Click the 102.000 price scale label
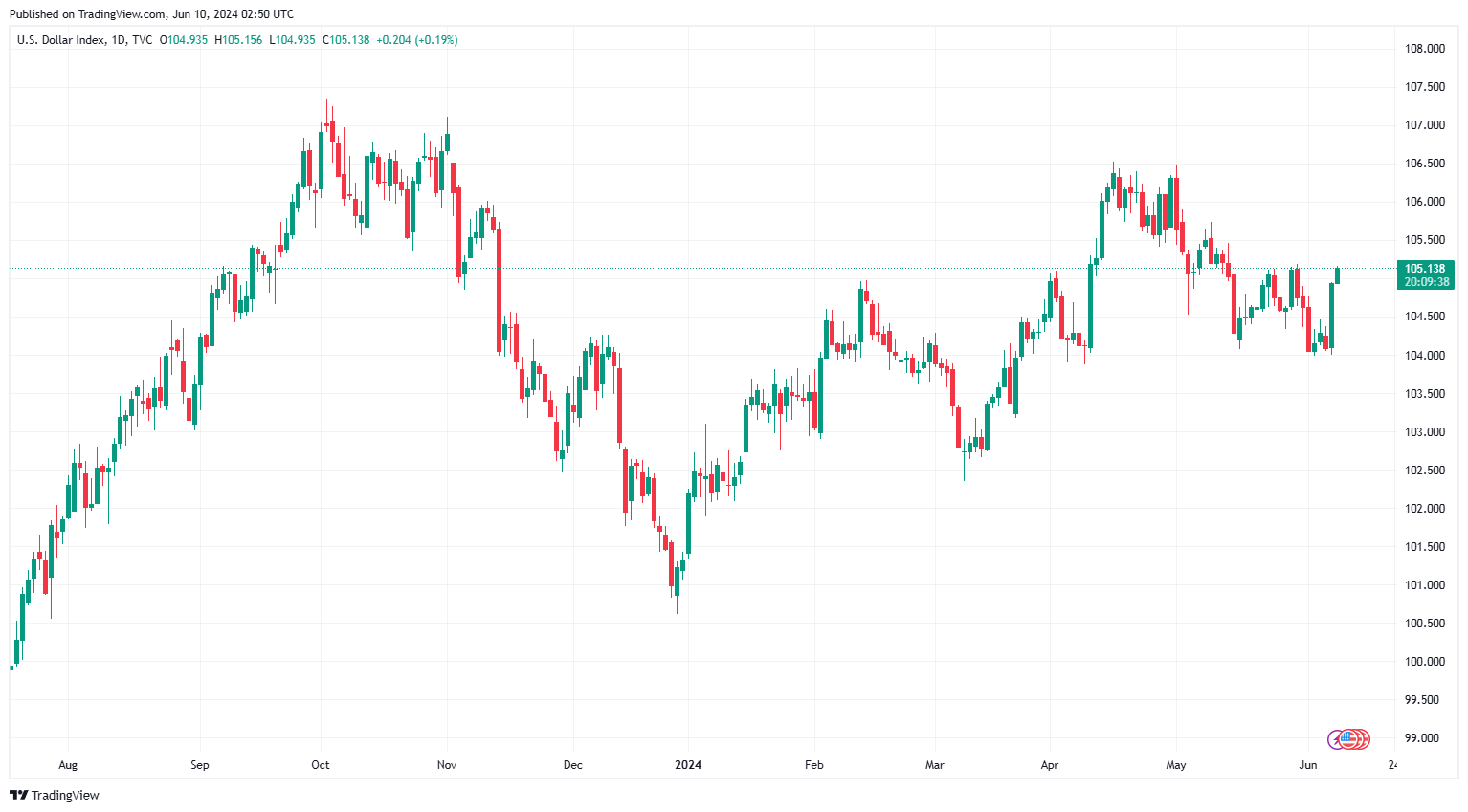The image size is (1468, 812). pyautogui.click(x=1425, y=509)
